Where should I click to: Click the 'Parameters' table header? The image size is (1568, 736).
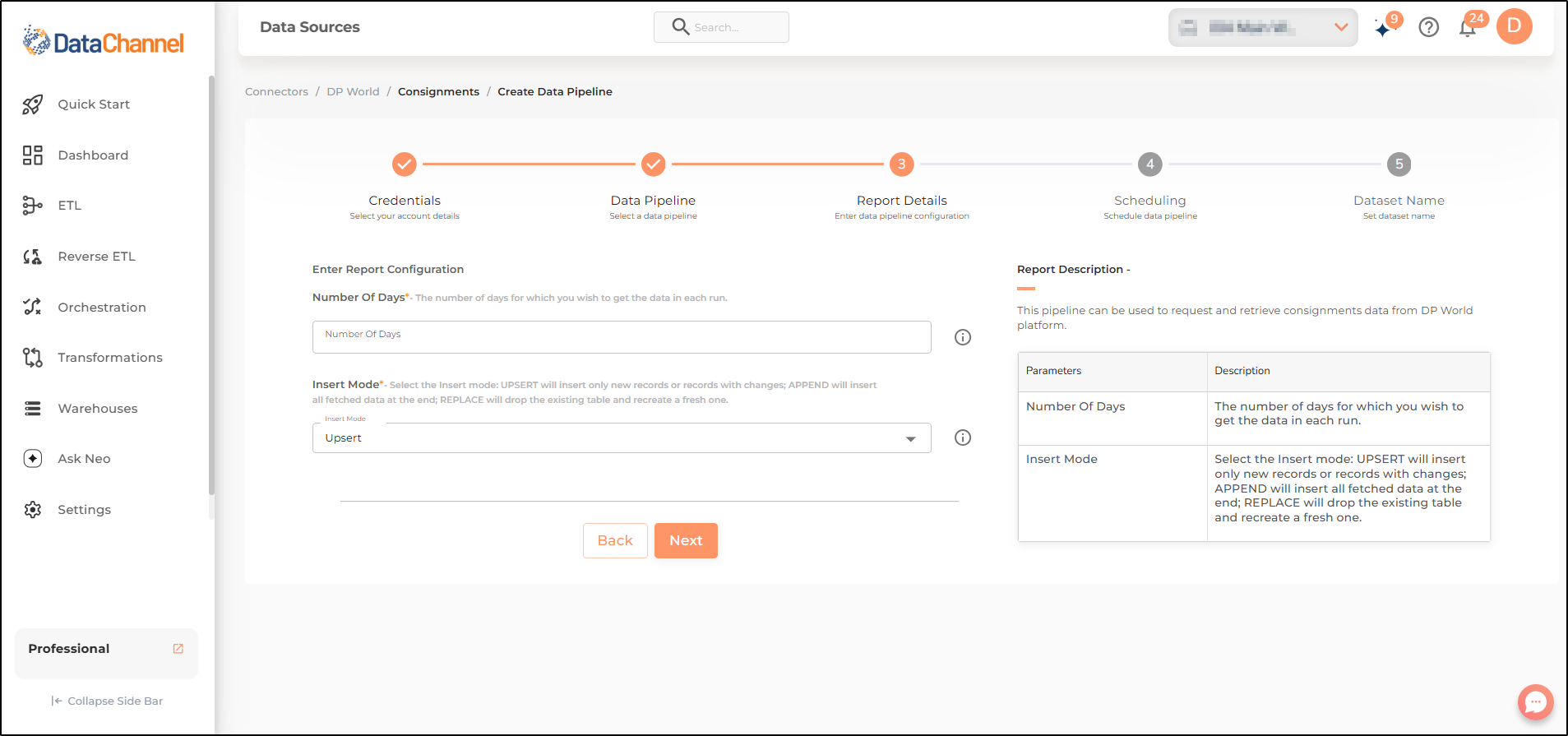tap(1112, 372)
